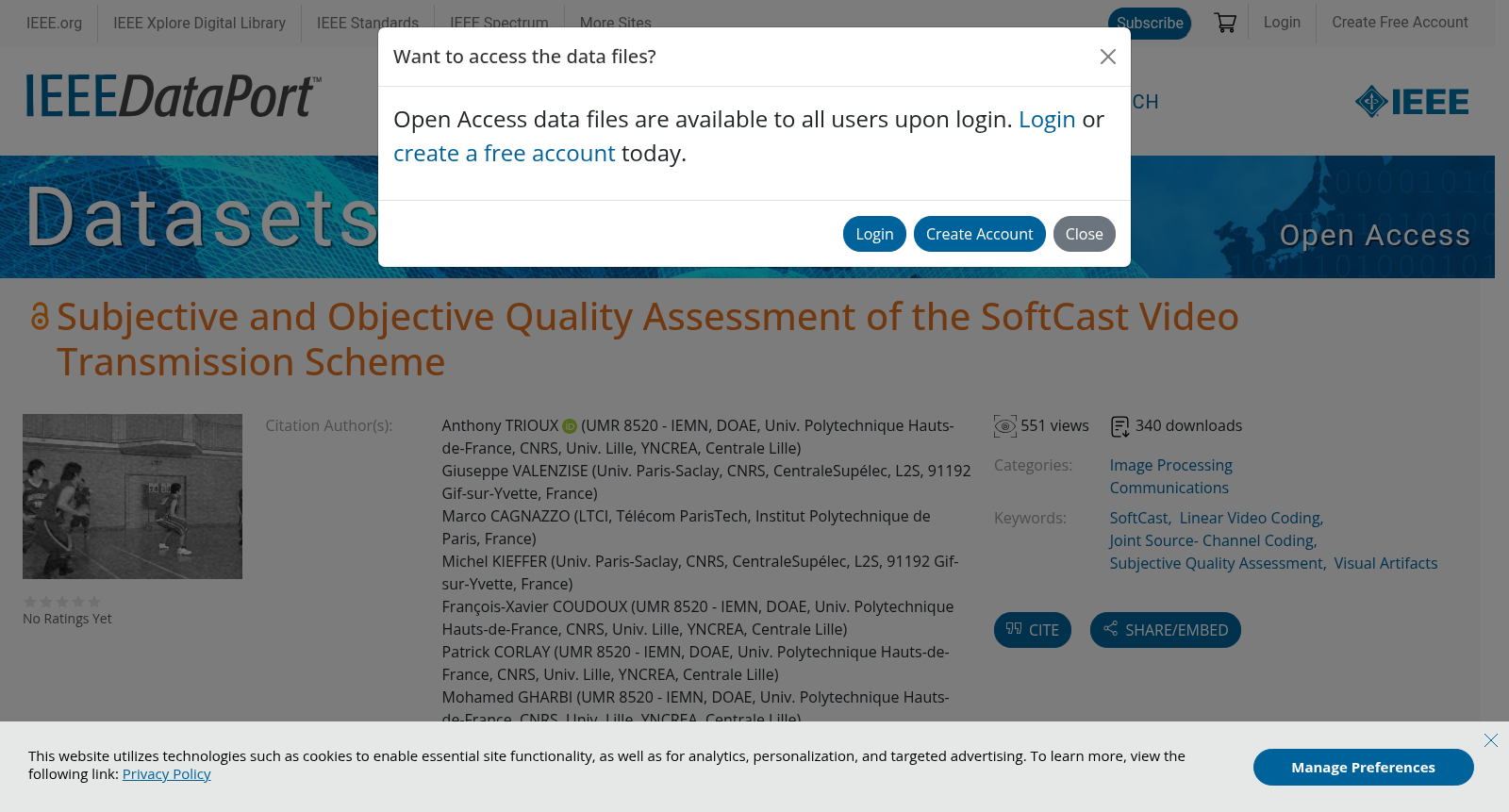
Task: Open the SoftCast keyword link
Action: click(x=1138, y=518)
